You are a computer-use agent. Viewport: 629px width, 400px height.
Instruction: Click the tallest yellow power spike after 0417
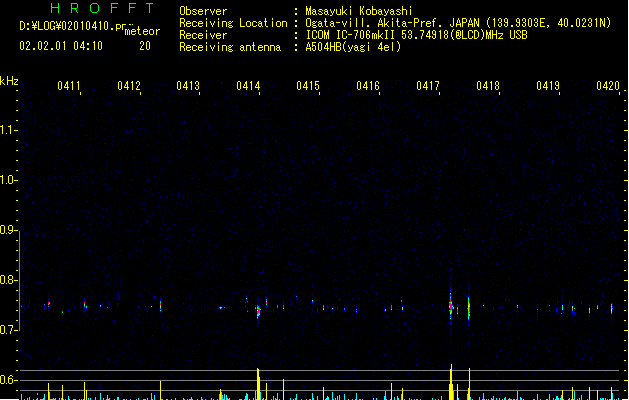pos(451,382)
